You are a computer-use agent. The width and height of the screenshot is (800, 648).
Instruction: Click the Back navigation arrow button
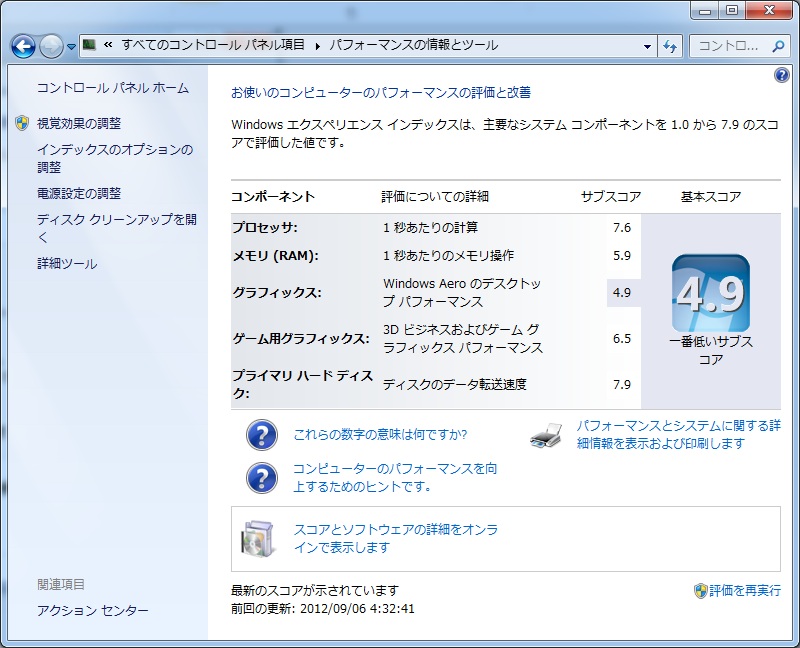(24, 46)
